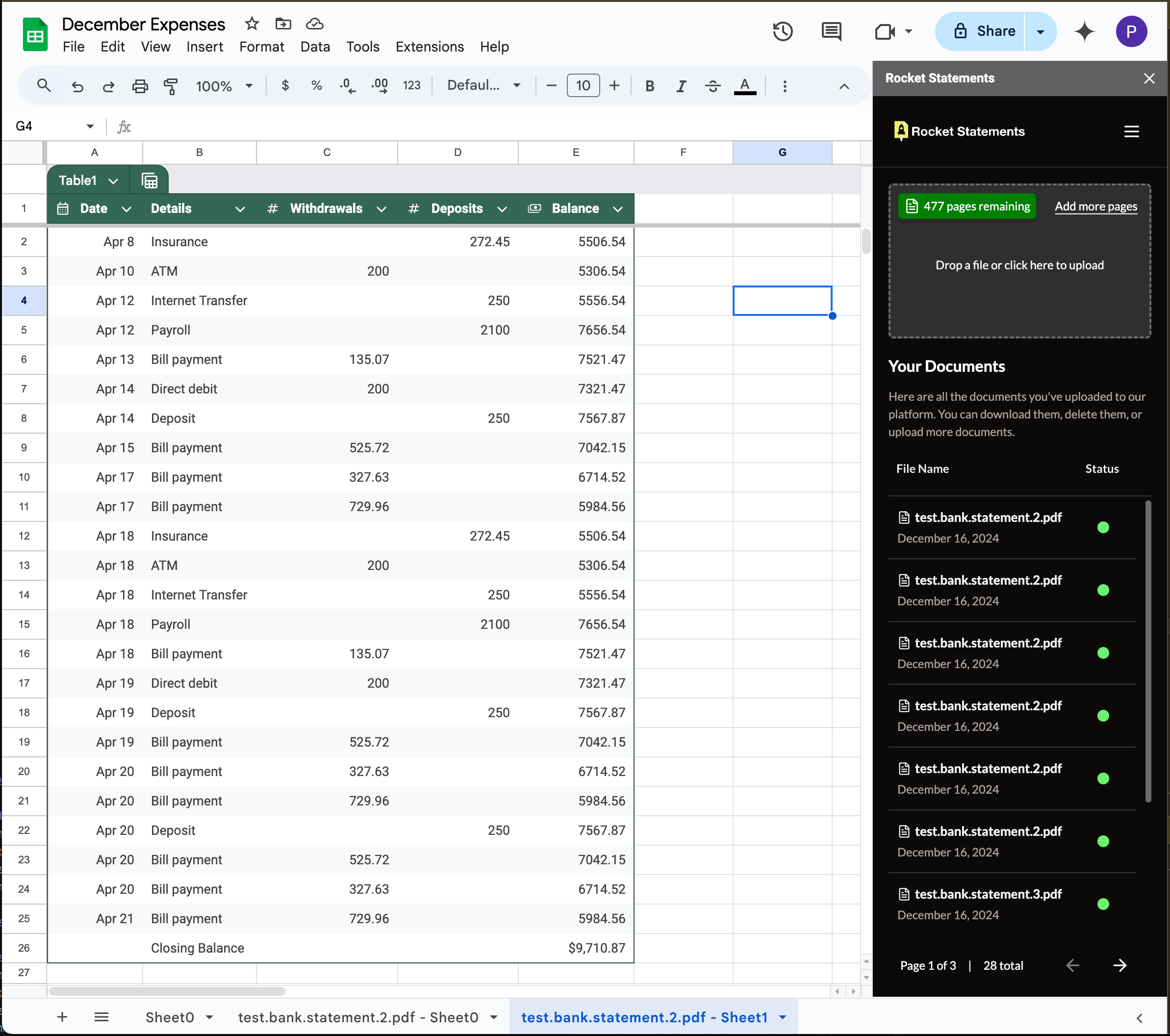This screenshot has width=1170, height=1036.
Task: Open the Extensions menu
Action: click(x=429, y=47)
